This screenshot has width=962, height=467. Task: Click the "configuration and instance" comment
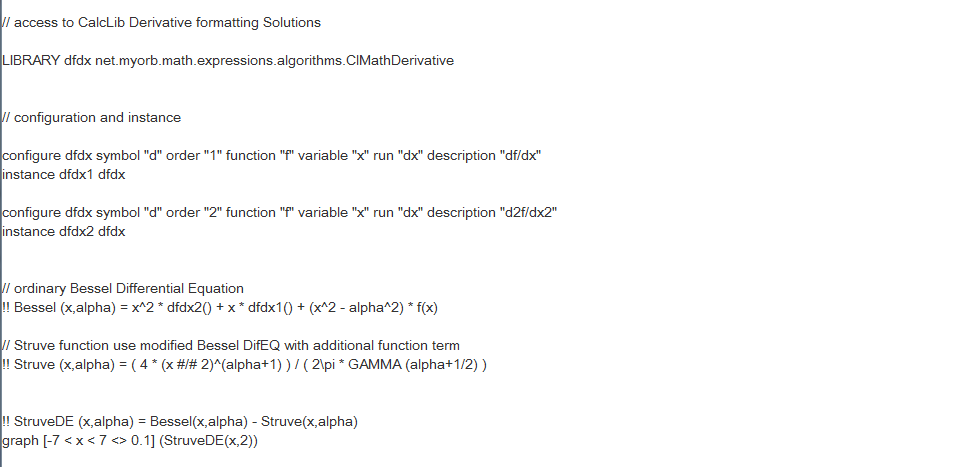[x=91, y=118]
